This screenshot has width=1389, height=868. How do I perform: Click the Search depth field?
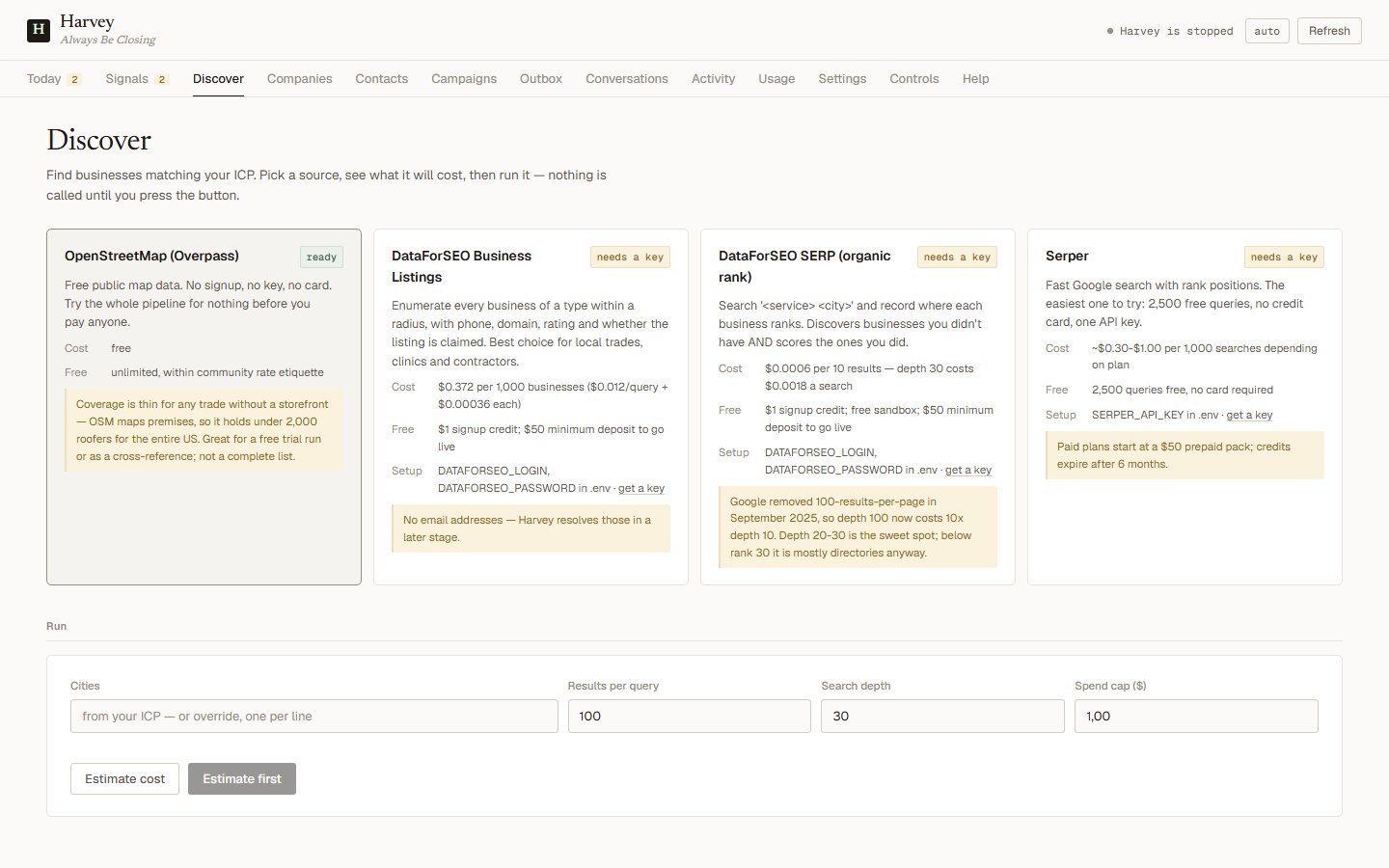tap(942, 716)
